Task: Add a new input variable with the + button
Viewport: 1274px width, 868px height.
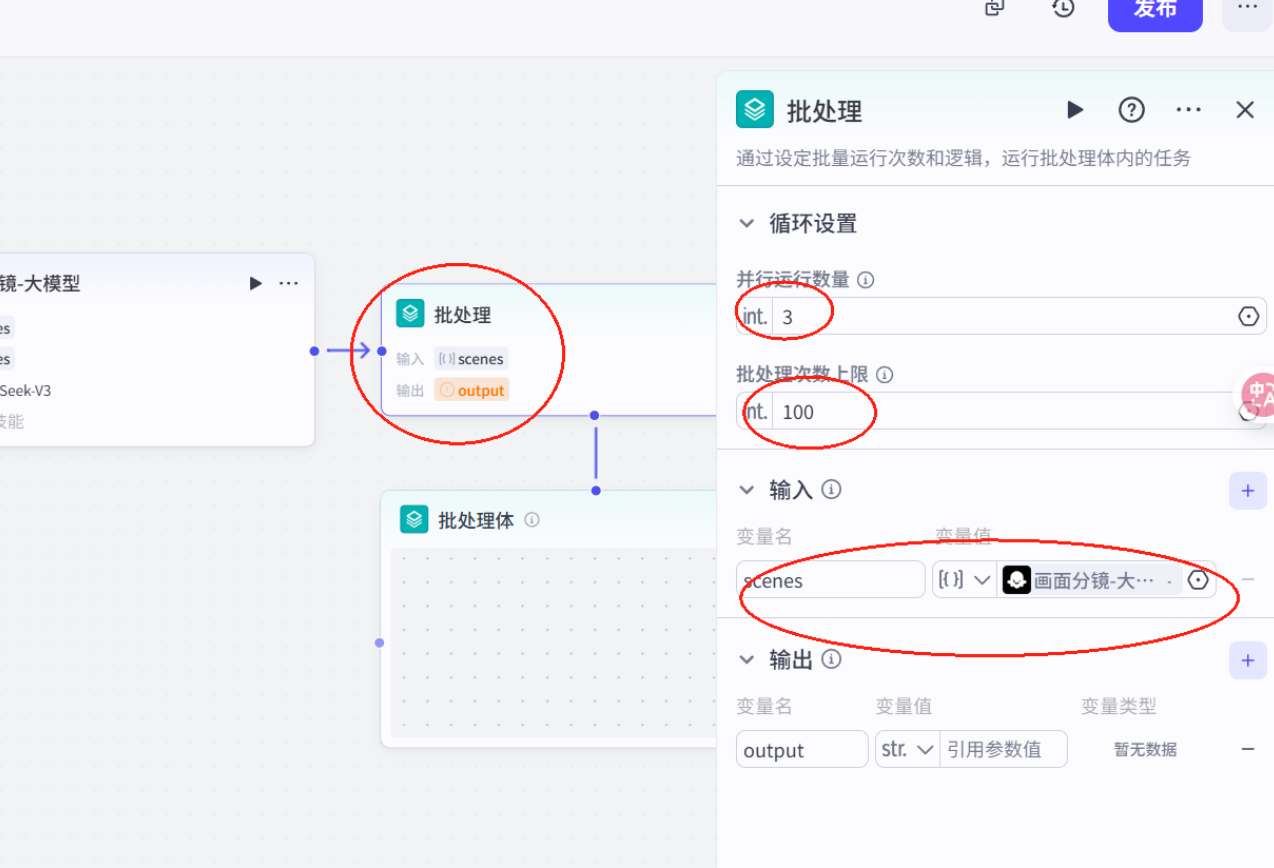Action: point(1248,490)
